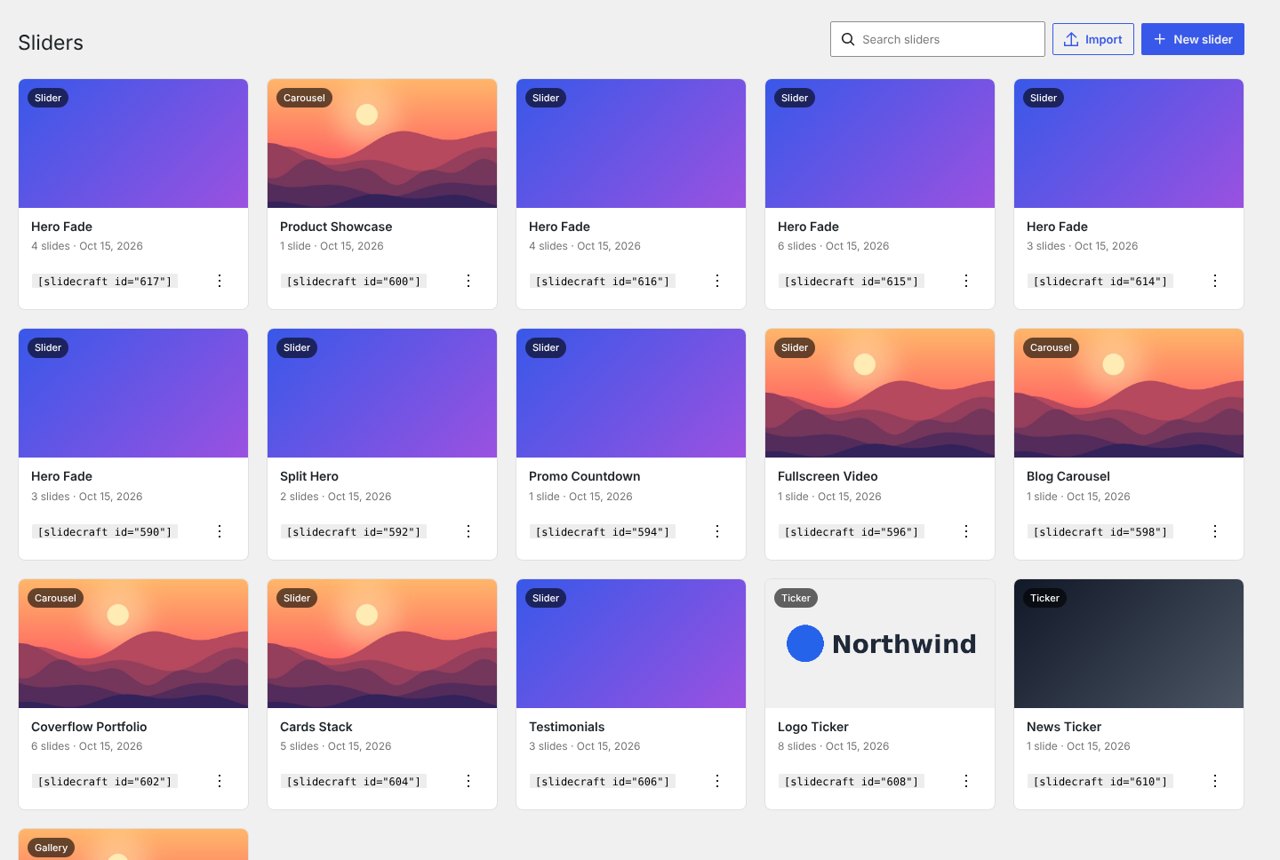Copy shortcode [slidecraft id="606"]
The height and width of the screenshot is (860, 1280).
(x=602, y=781)
